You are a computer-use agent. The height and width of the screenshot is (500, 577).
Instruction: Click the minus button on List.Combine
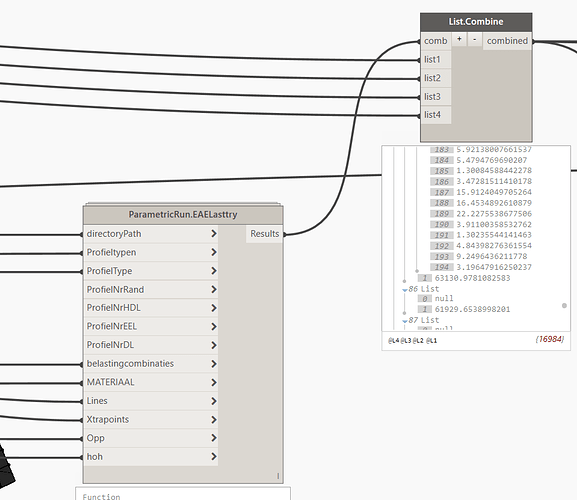475,39
